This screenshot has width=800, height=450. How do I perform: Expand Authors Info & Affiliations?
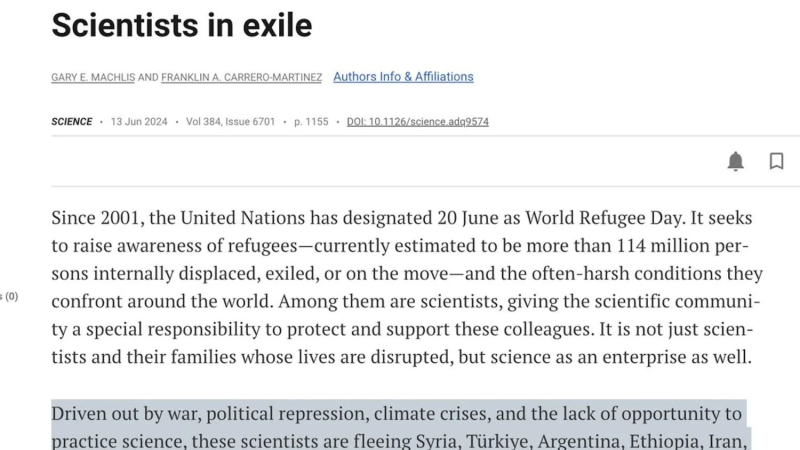(403, 77)
